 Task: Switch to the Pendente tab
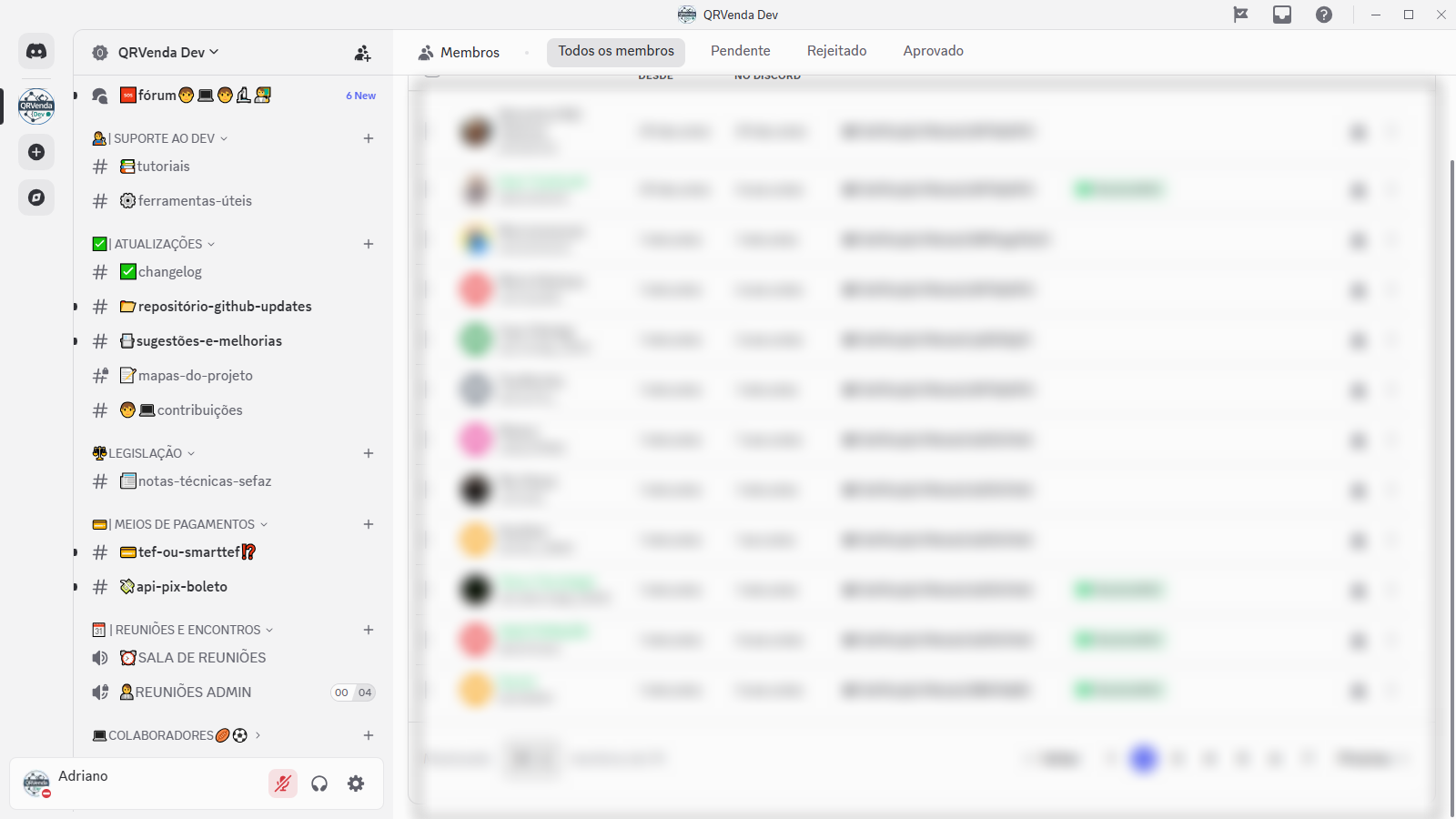coord(740,51)
